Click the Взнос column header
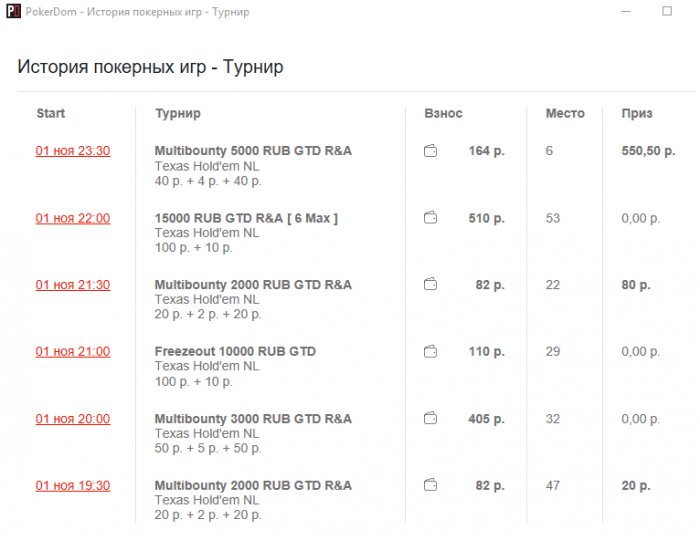The height and width of the screenshot is (540, 700). tap(444, 114)
